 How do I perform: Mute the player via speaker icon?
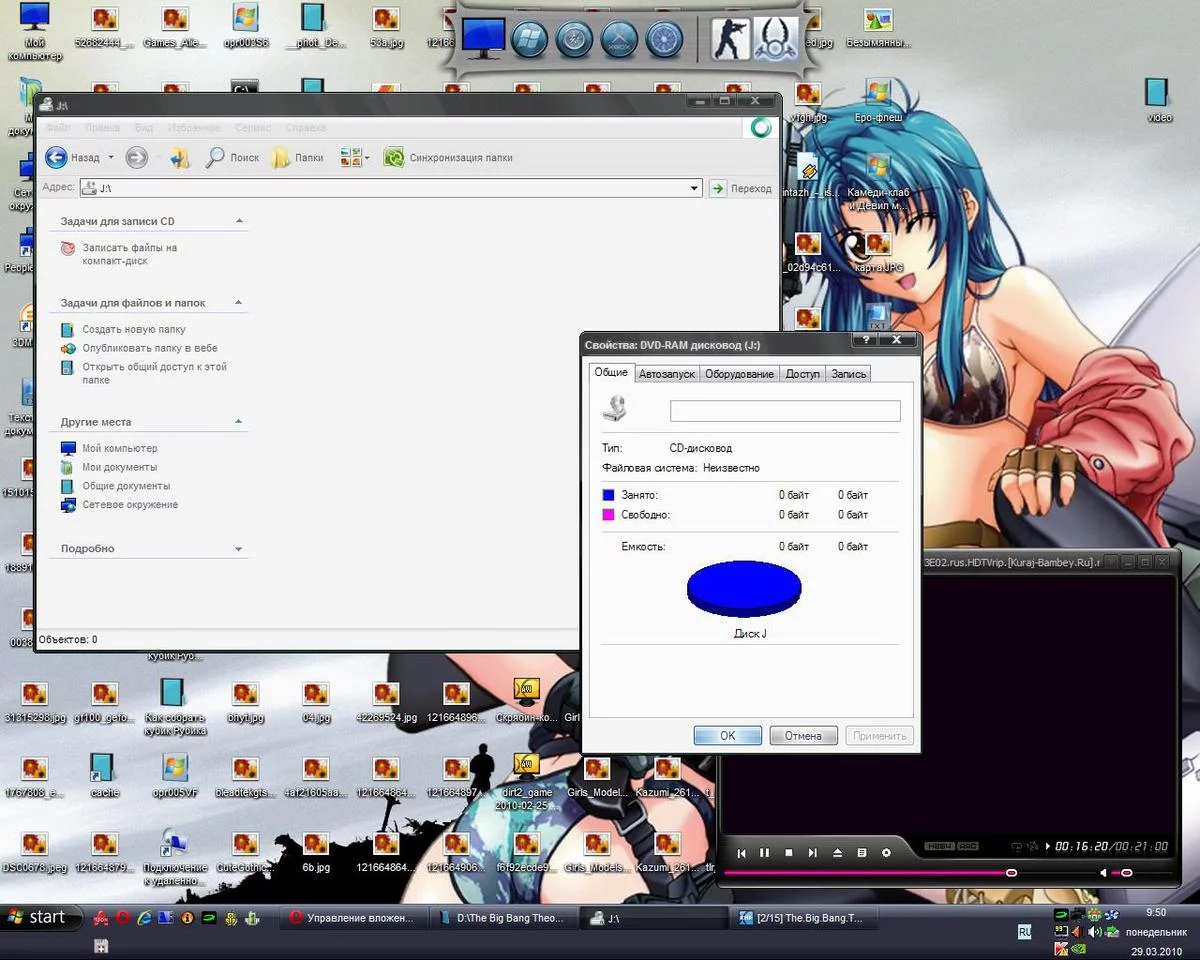[x=1104, y=873]
